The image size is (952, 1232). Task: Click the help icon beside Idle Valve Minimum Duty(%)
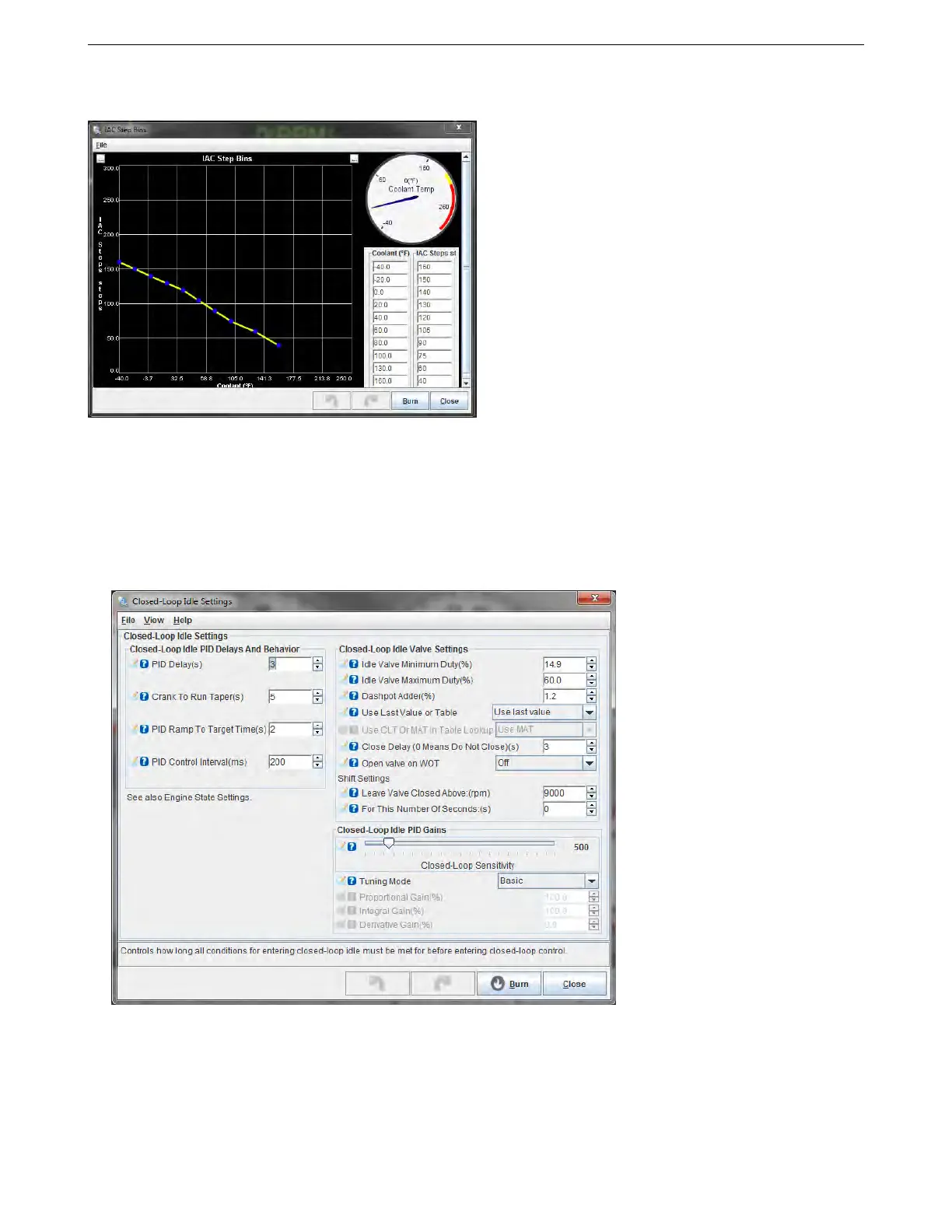click(x=354, y=664)
